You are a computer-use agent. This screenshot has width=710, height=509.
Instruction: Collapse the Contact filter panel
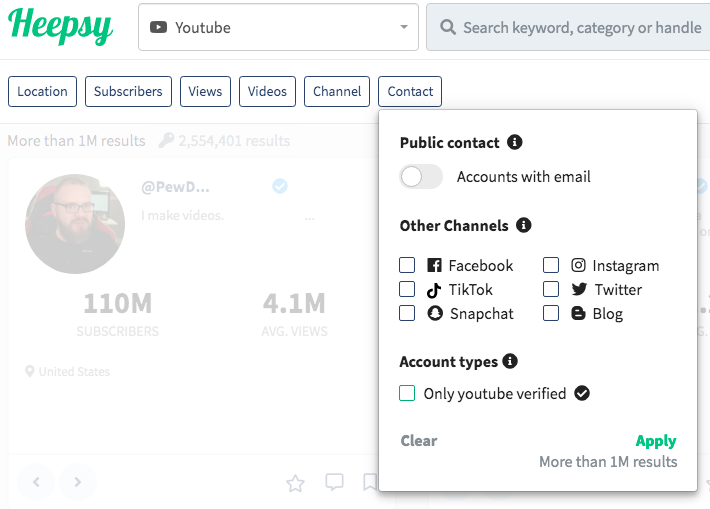(x=410, y=91)
